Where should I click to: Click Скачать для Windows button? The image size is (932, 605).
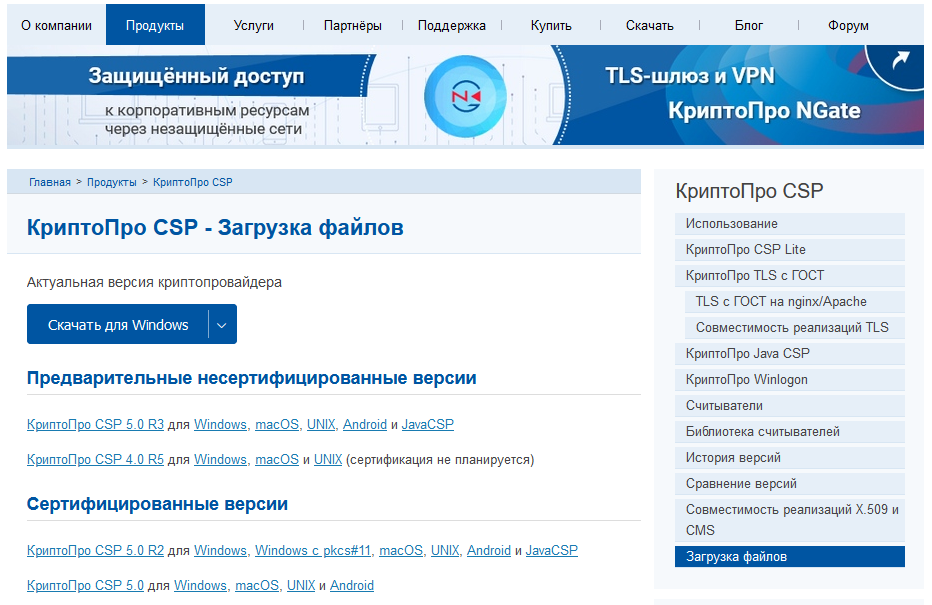tap(118, 324)
